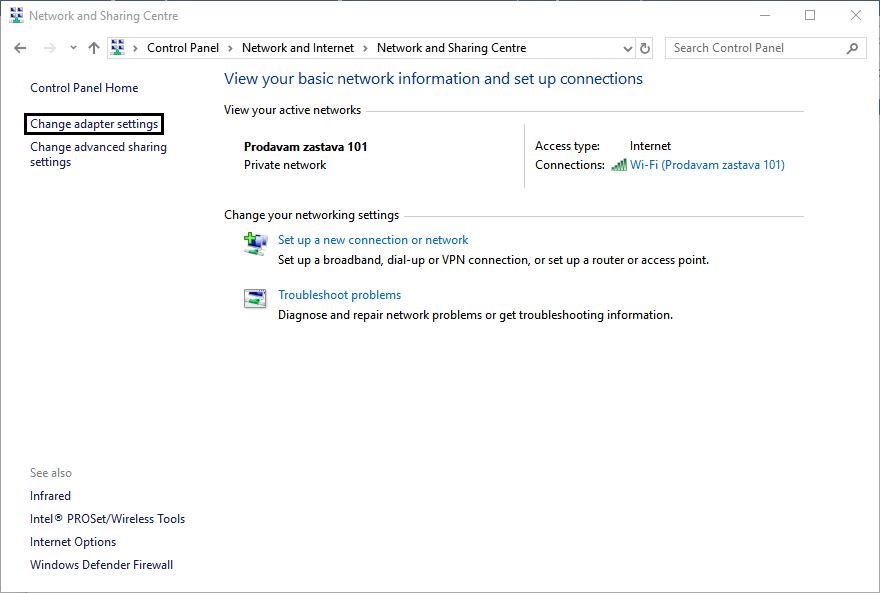Click the Wi-Fi signal strength icon

click(618, 165)
